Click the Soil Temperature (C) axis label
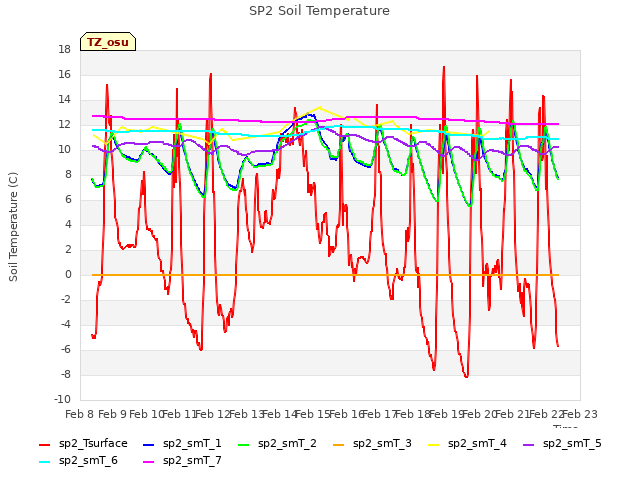The height and width of the screenshot is (480, 640). [13, 227]
